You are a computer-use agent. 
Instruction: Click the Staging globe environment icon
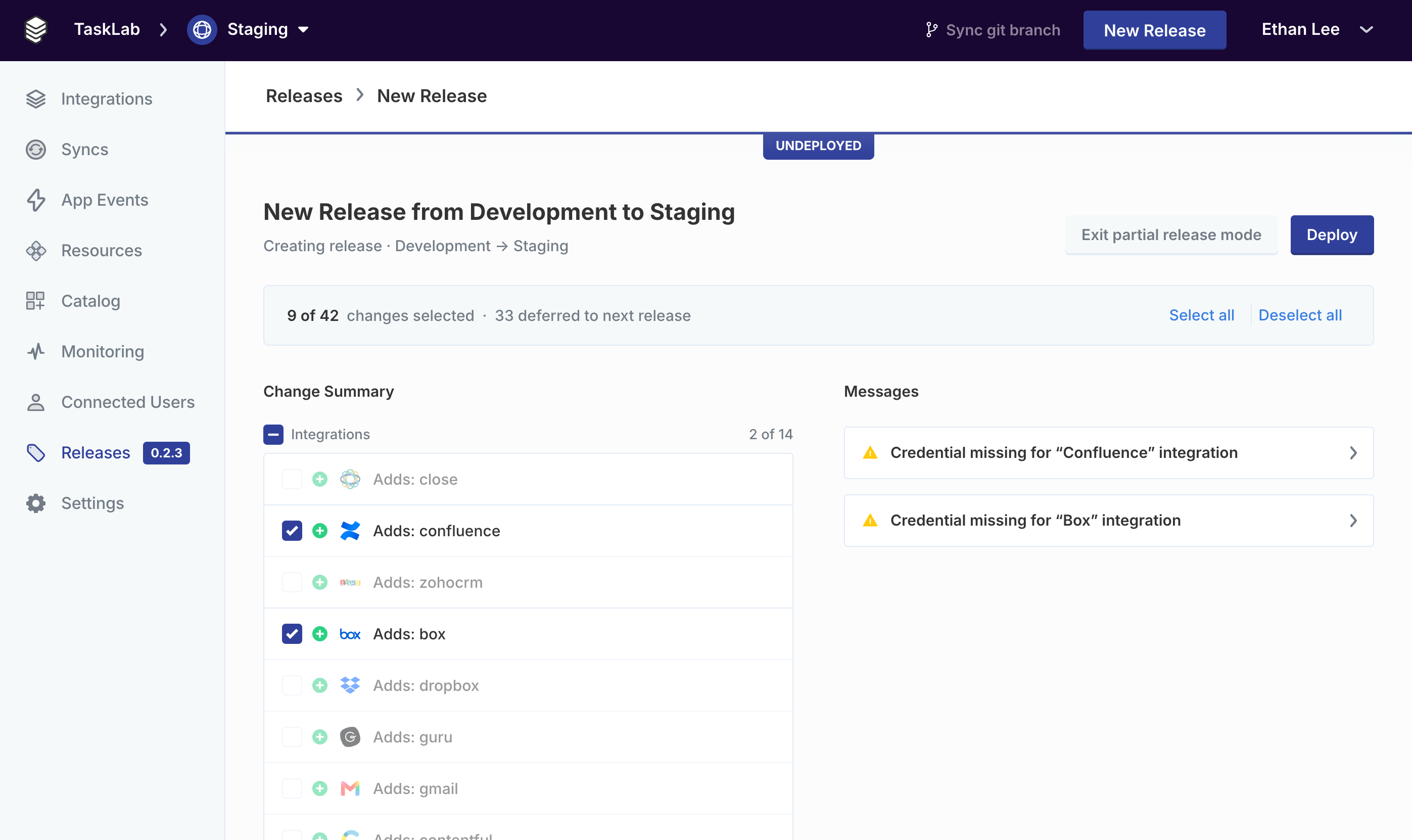click(x=202, y=29)
